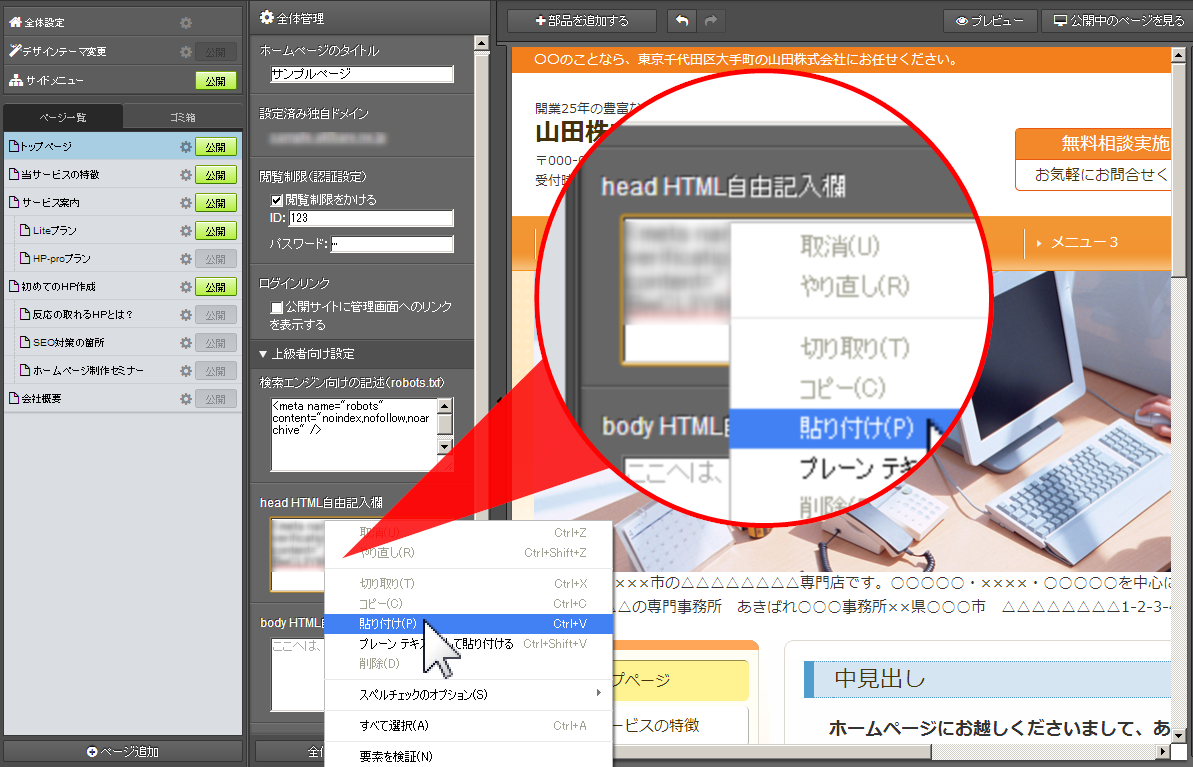Publish the ホームページ制作セミナー page

pos(216,371)
